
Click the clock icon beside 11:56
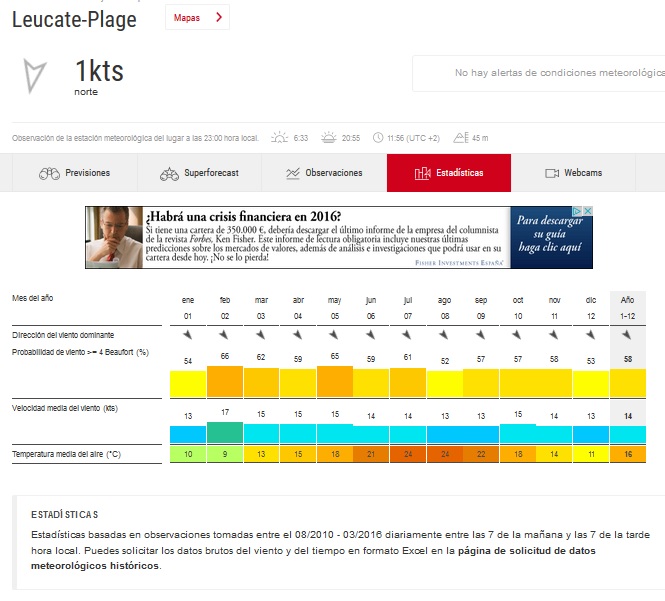click(378, 138)
